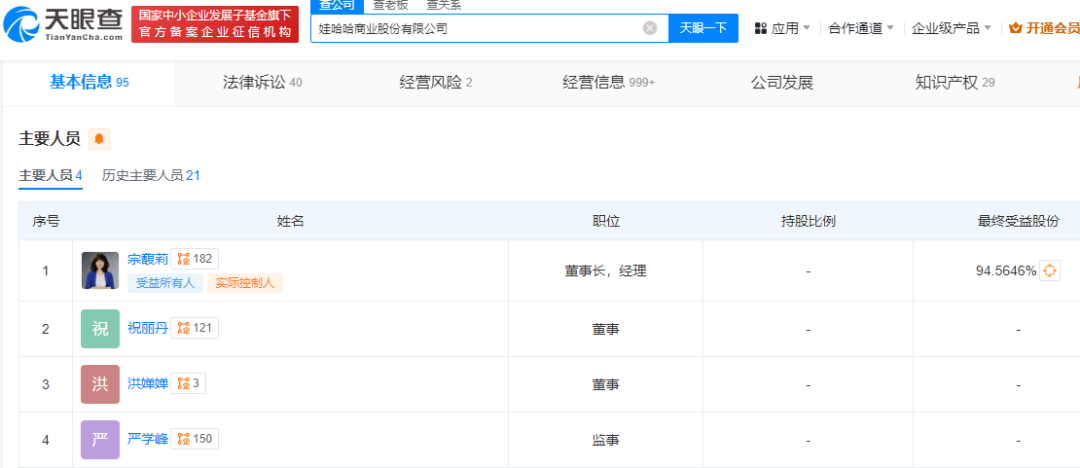Expand the 企业级产品 dropdown

click(951, 28)
